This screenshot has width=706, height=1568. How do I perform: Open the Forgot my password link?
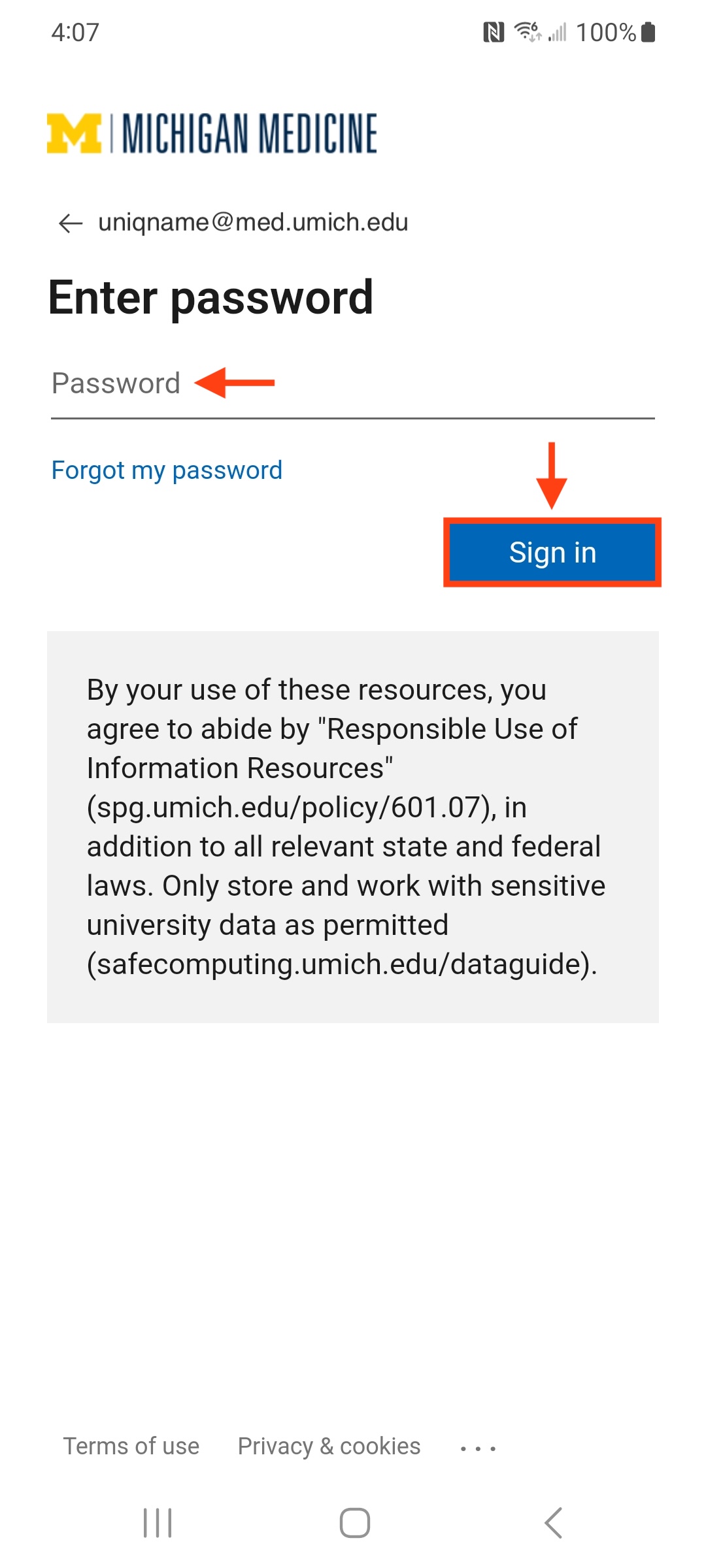click(x=167, y=470)
